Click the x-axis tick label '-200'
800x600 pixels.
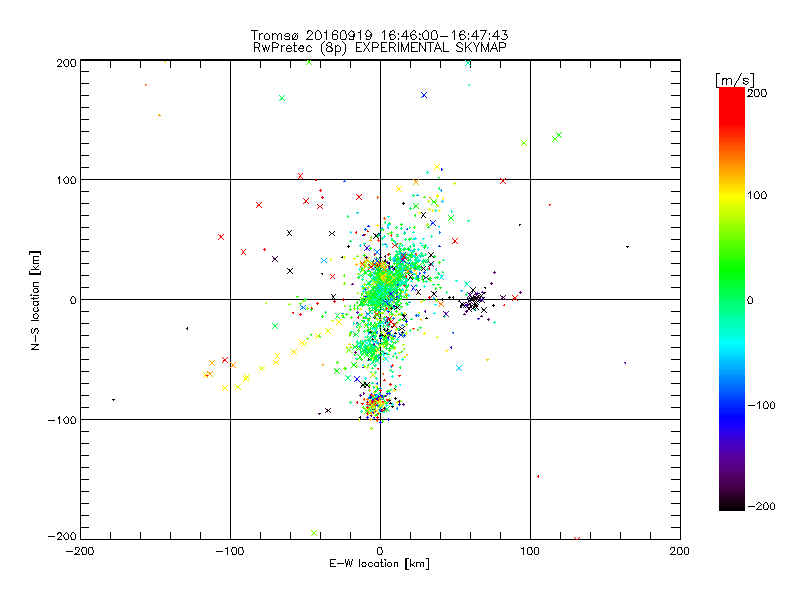[x=80, y=551]
